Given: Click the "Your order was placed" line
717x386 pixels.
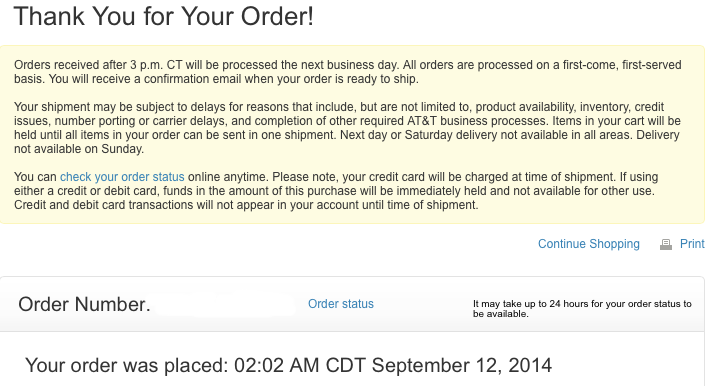Looking at the screenshot, I should click(x=289, y=365).
